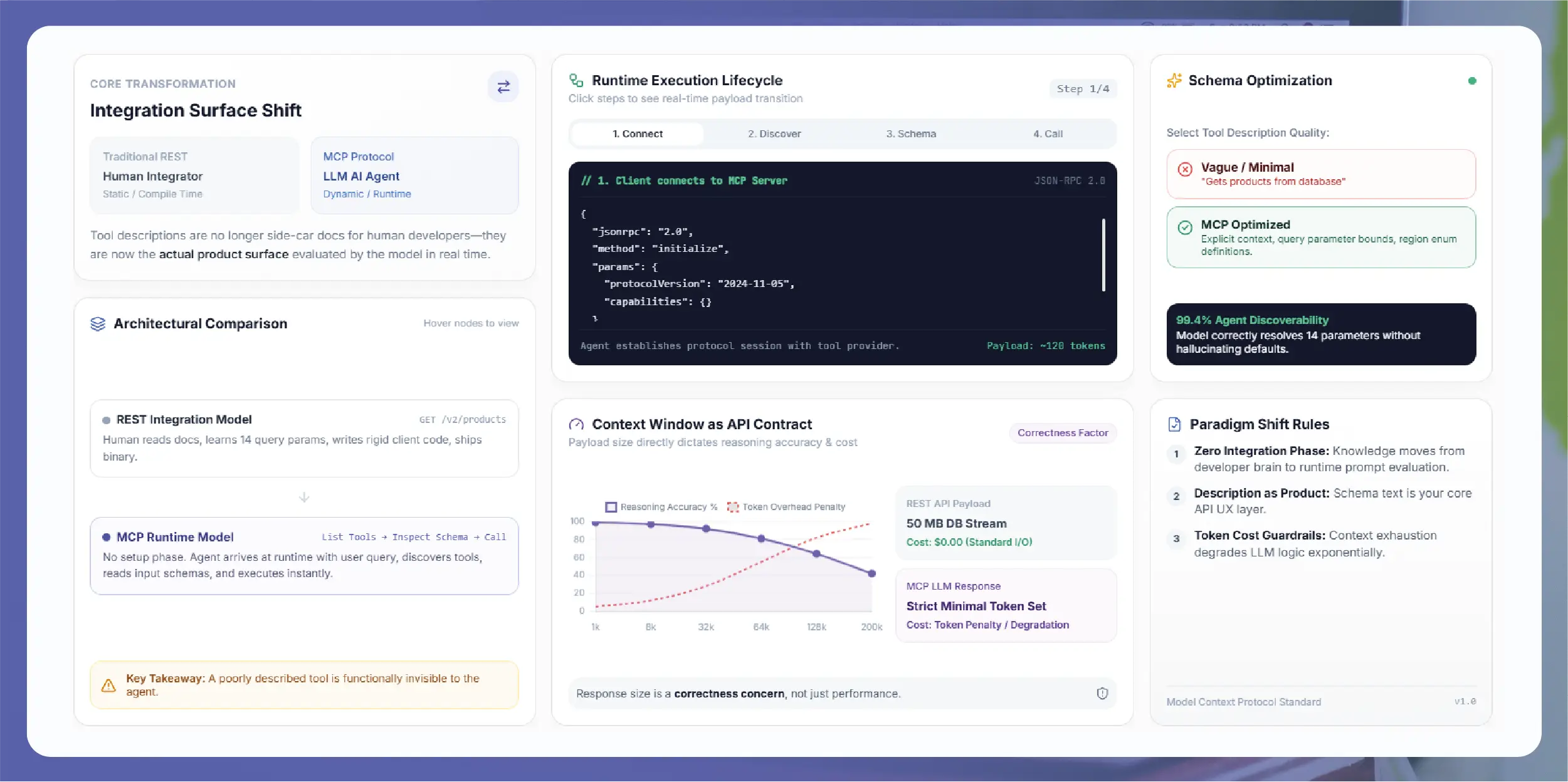Click the JSON-RPC 2.0 label in the code panel
Viewport: 1568px width, 782px height.
1069,181
